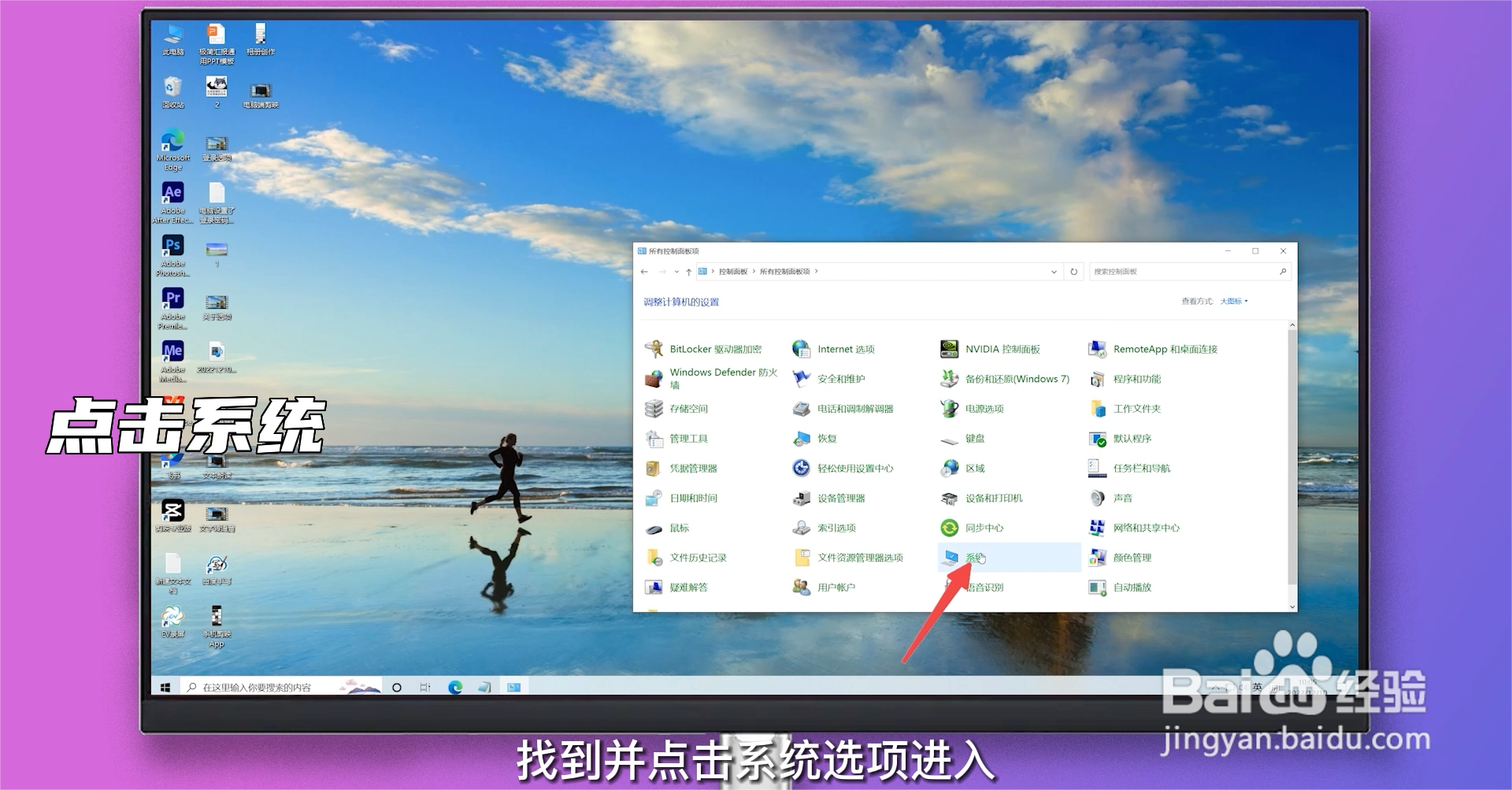Click the 所有控制面板项 breadcrumb segment
1512x790 pixels.
click(x=784, y=272)
